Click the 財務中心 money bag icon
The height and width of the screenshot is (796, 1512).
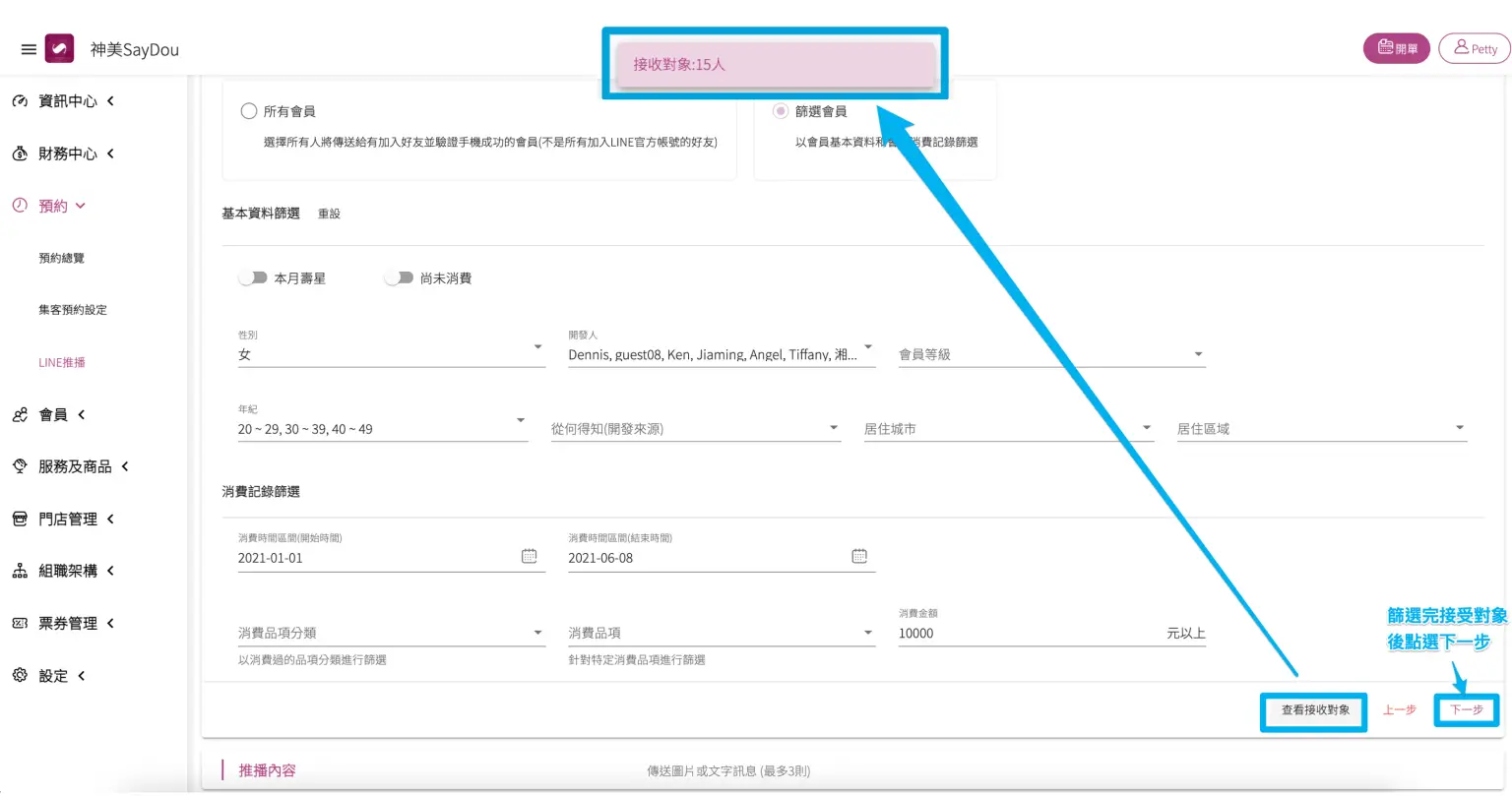pyautogui.click(x=20, y=153)
